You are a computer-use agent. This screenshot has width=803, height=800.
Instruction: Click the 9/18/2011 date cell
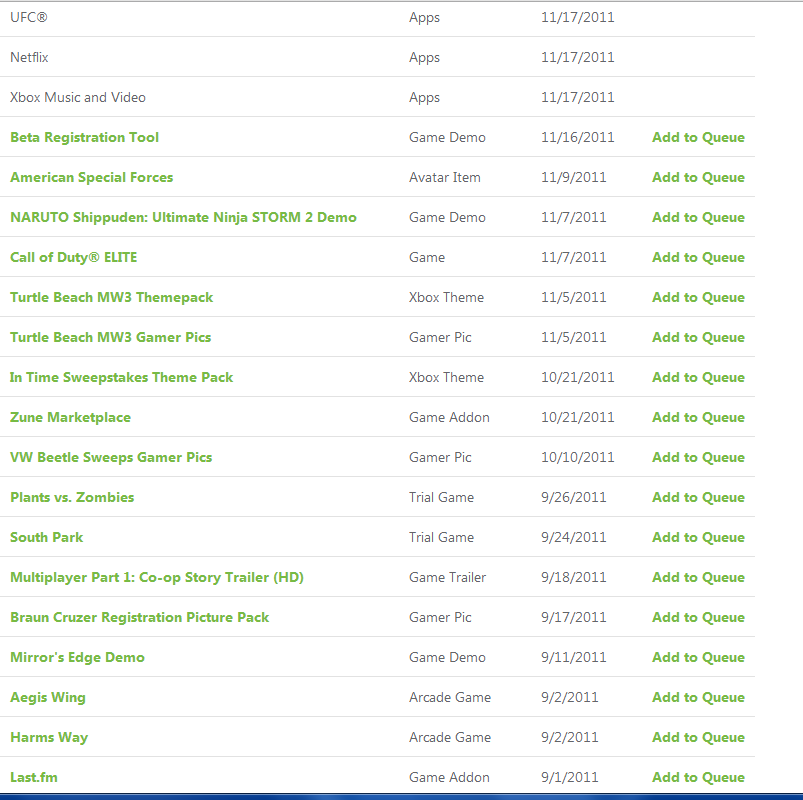click(574, 577)
